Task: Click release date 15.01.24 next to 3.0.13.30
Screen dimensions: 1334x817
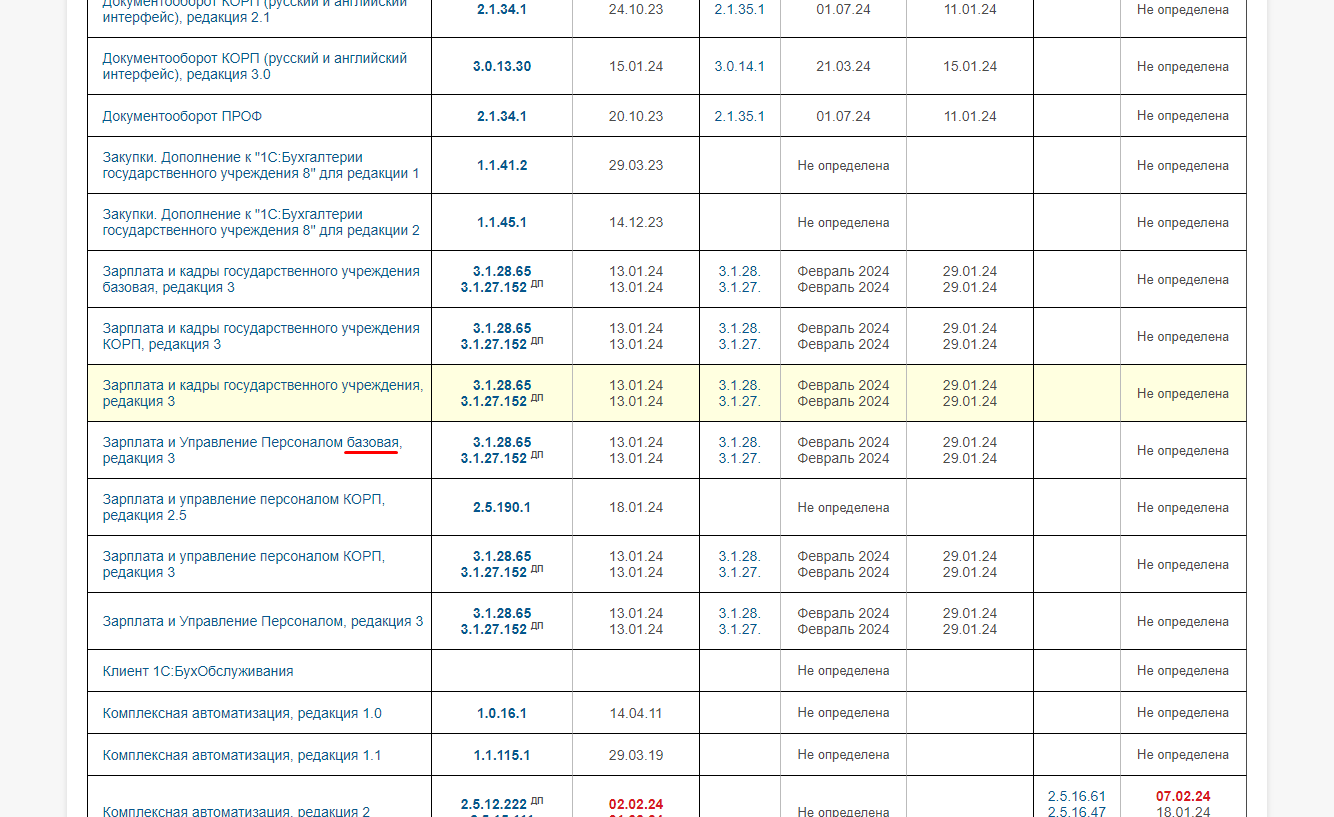Action: click(x=636, y=66)
